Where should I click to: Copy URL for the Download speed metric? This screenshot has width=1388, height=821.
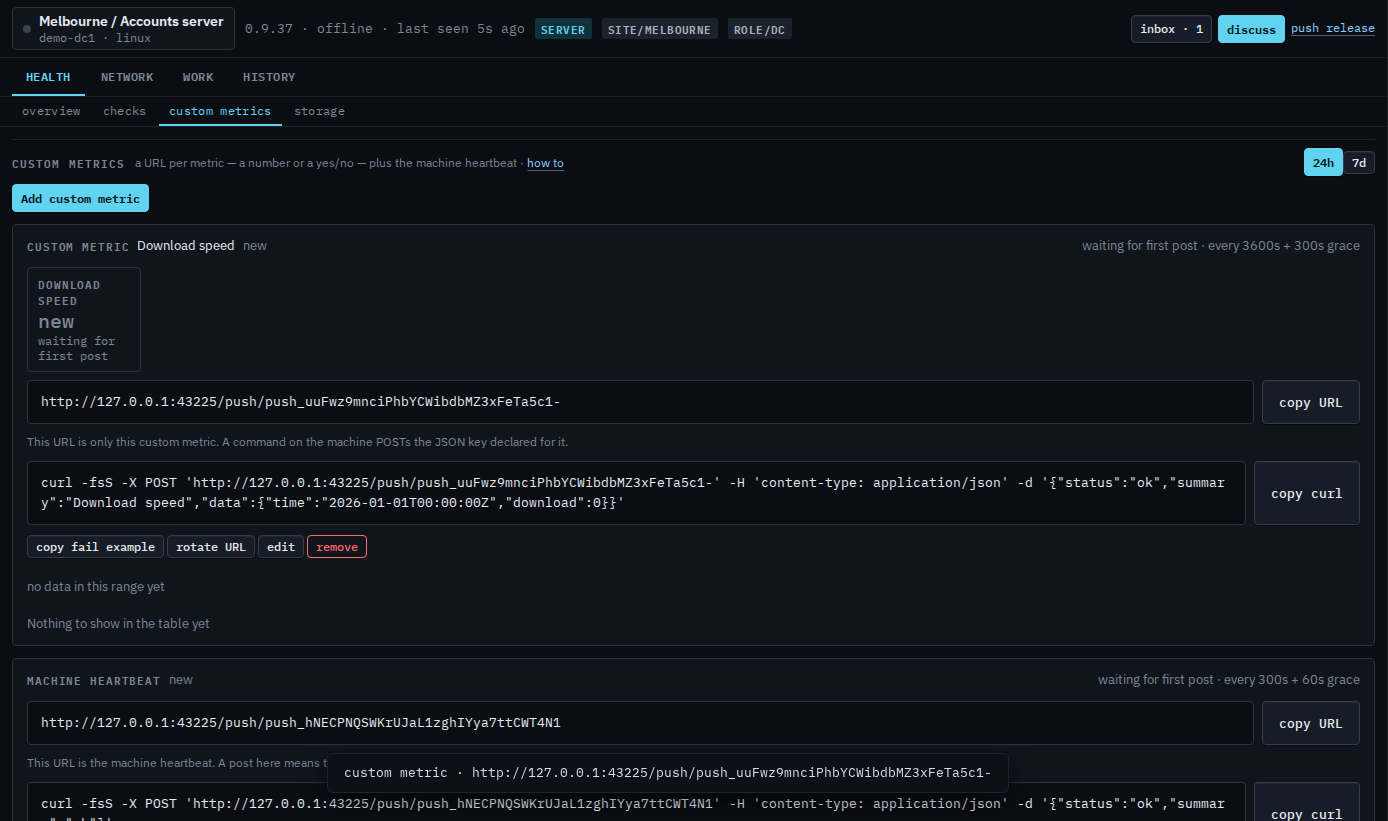tap(1311, 402)
